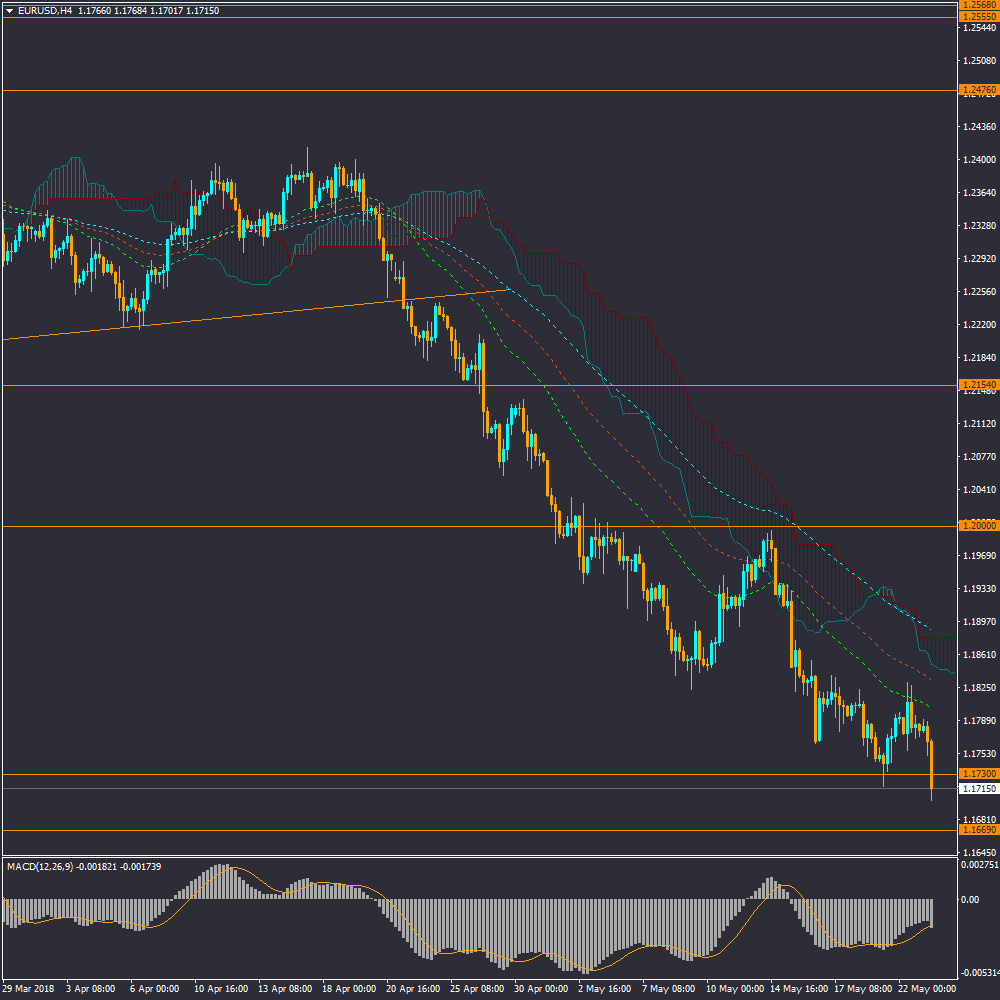
Task: Click the 22 May 00:00 time label
Action: click(927, 988)
